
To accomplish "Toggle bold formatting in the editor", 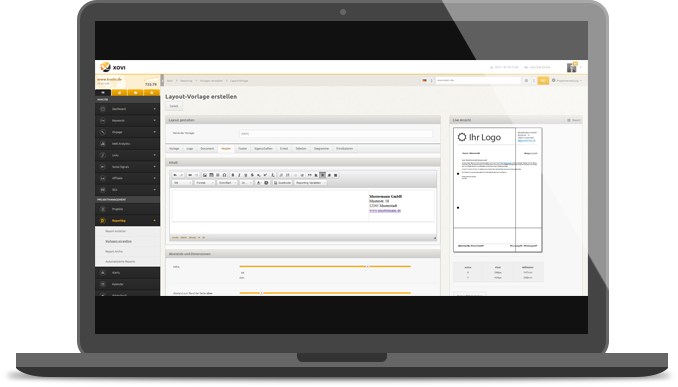I will [233, 175].
